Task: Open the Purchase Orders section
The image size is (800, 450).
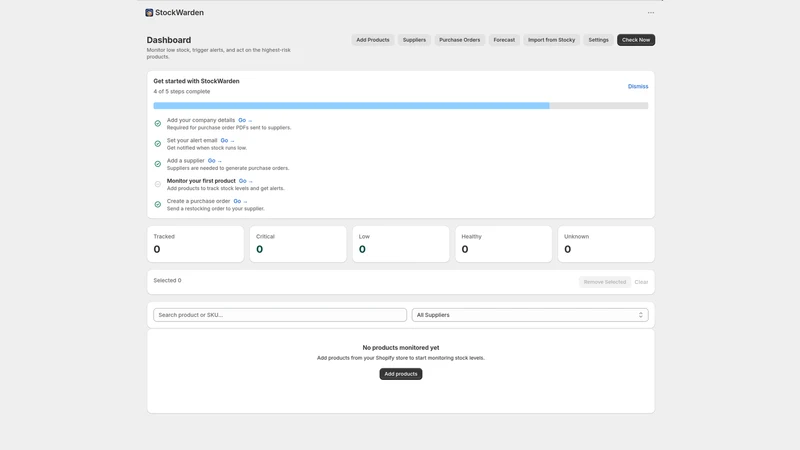Action: point(459,40)
